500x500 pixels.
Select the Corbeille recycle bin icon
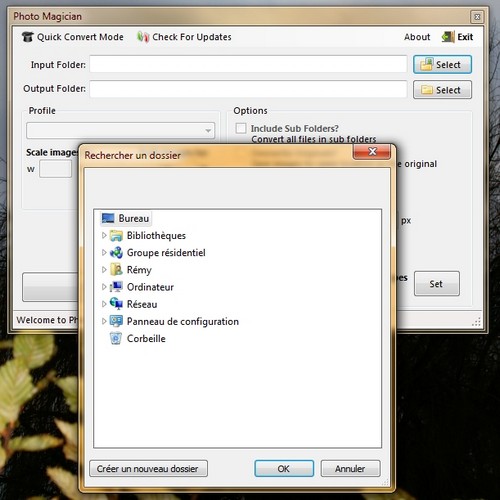coord(116,339)
